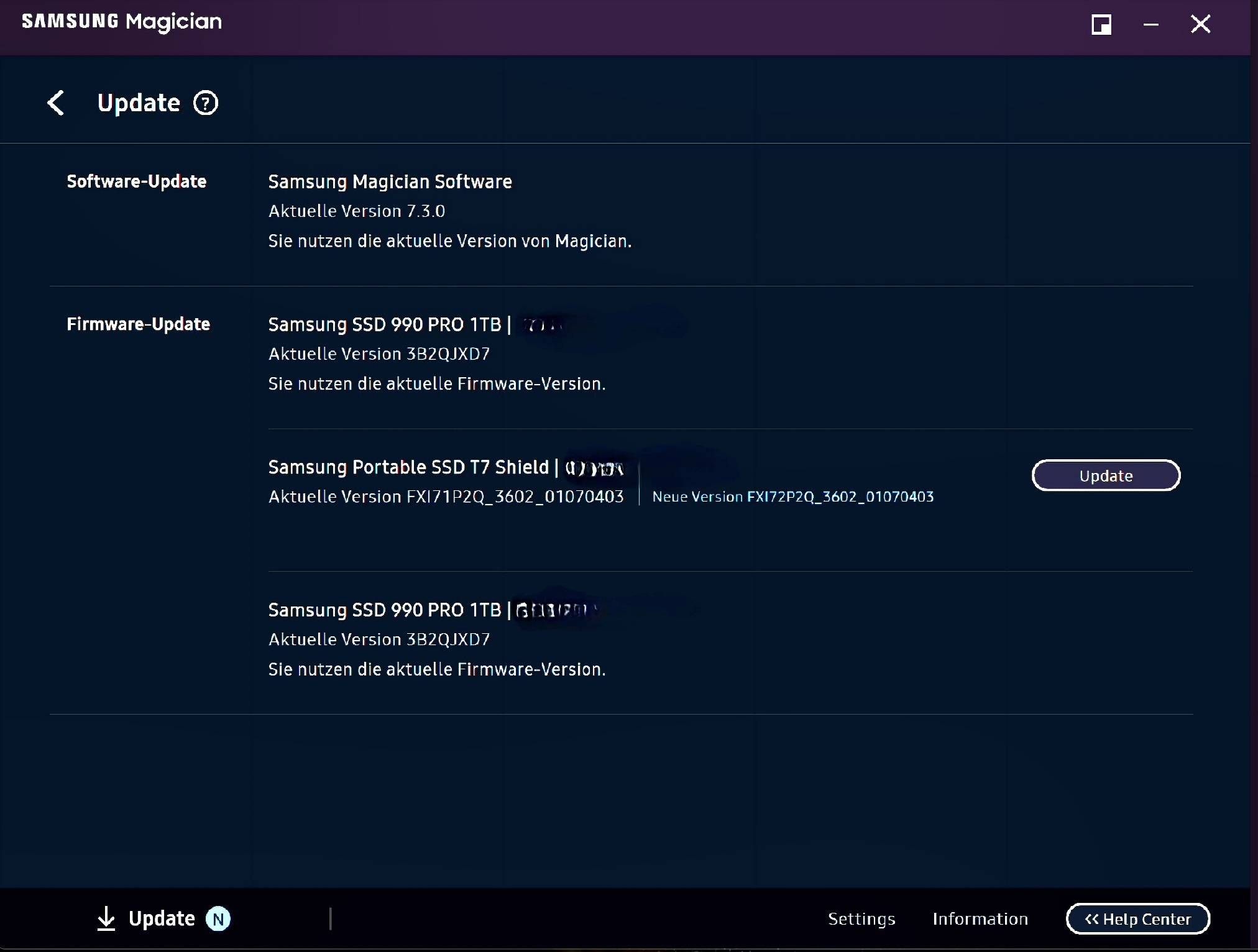The height and width of the screenshot is (952, 1258).
Task: Select the first Samsung SSD 990 PRO 1TB entry
Action: tap(385, 324)
